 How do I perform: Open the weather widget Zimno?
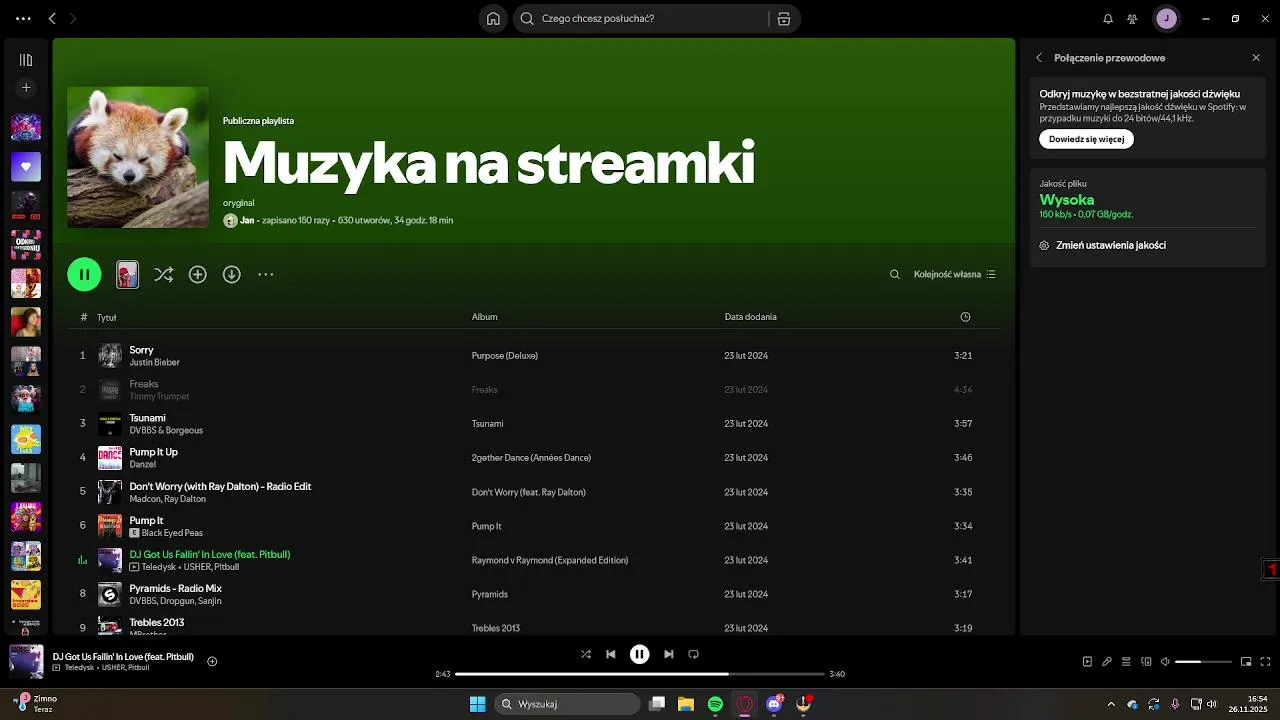tap(36, 703)
